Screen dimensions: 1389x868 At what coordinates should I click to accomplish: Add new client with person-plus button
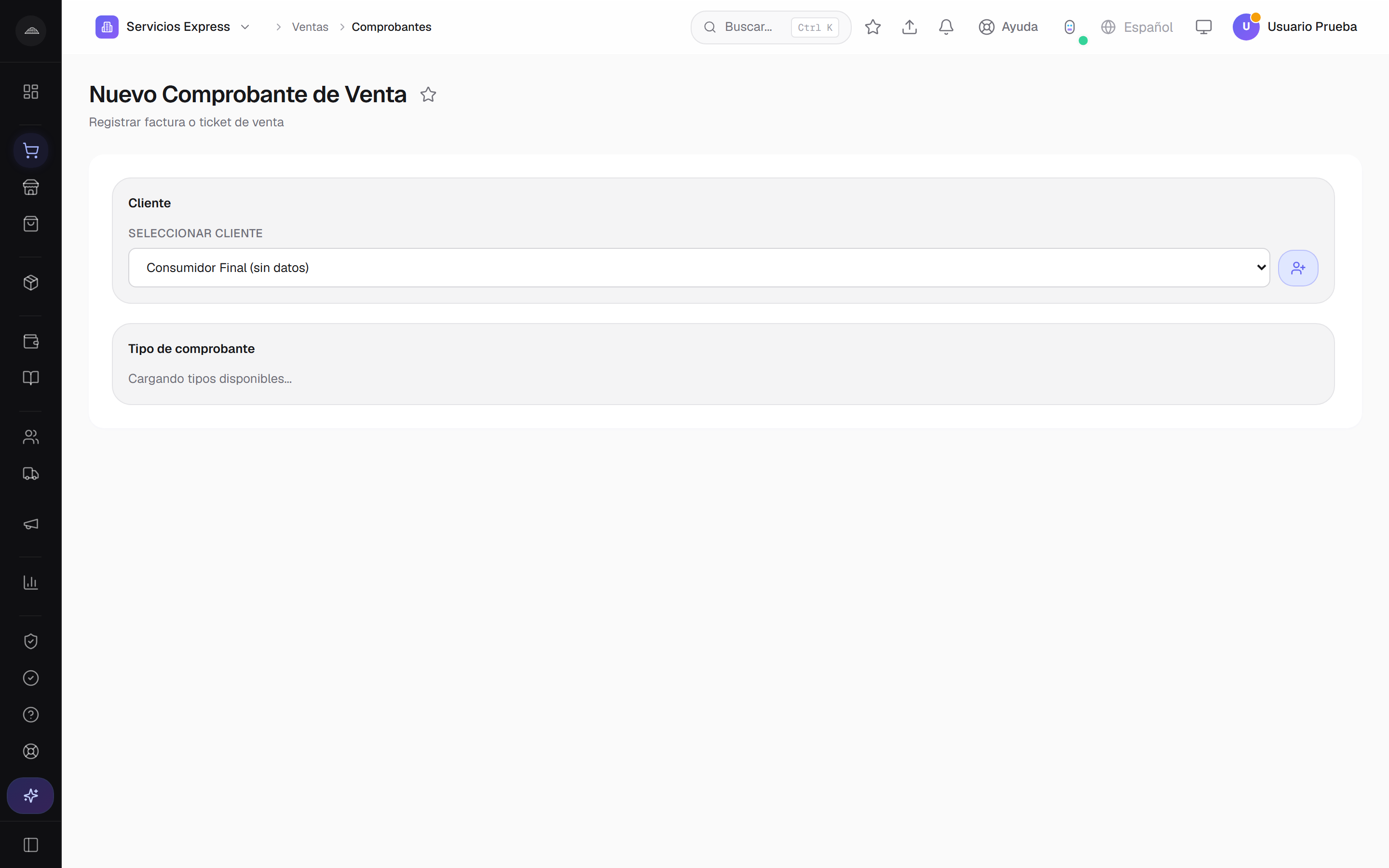point(1298,268)
